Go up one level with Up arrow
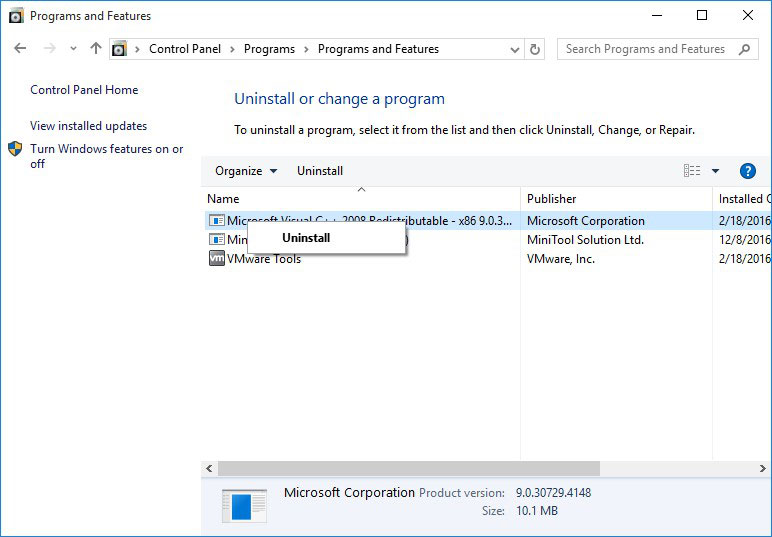This screenshot has width=772, height=537. click(x=96, y=48)
